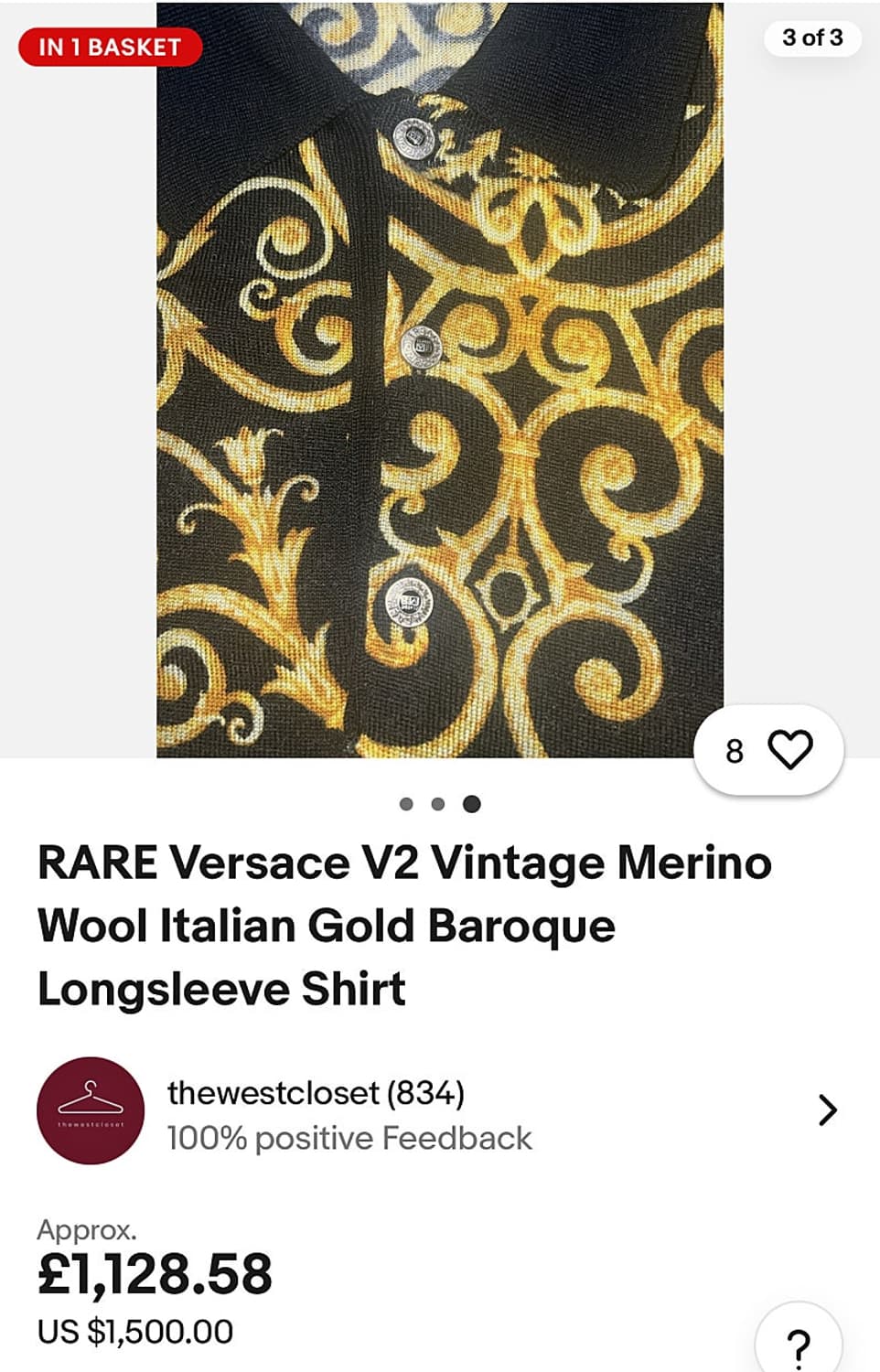Open the Versace shirt product photo
The height and width of the screenshot is (1372, 880).
(440, 380)
